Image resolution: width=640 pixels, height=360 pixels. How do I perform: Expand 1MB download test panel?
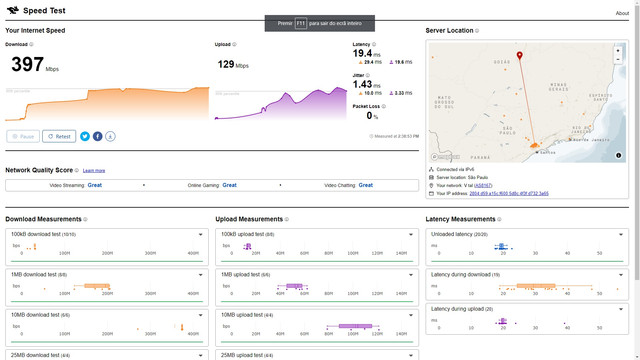[x=200, y=275]
